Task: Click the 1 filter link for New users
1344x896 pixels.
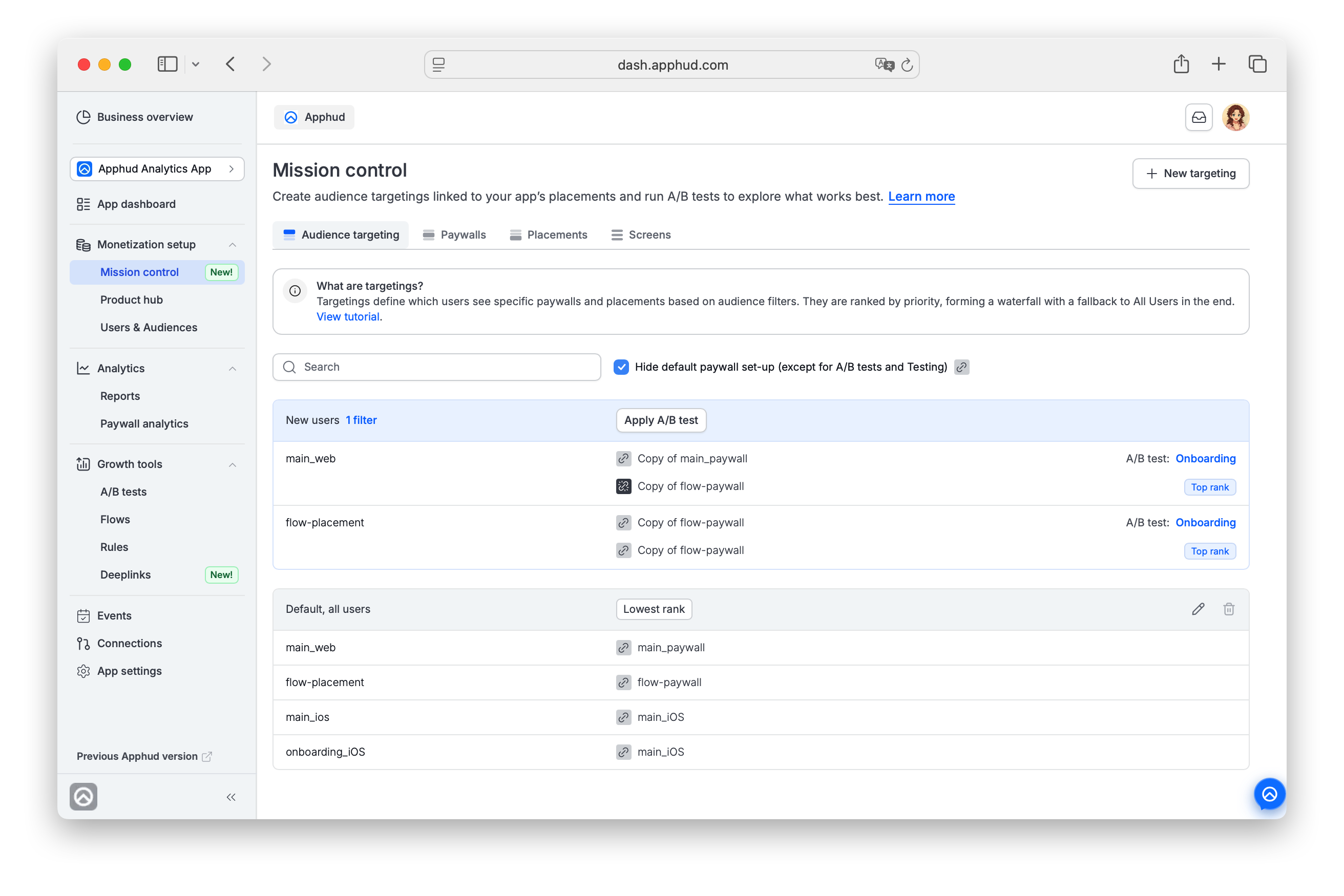Action: tap(361, 420)
